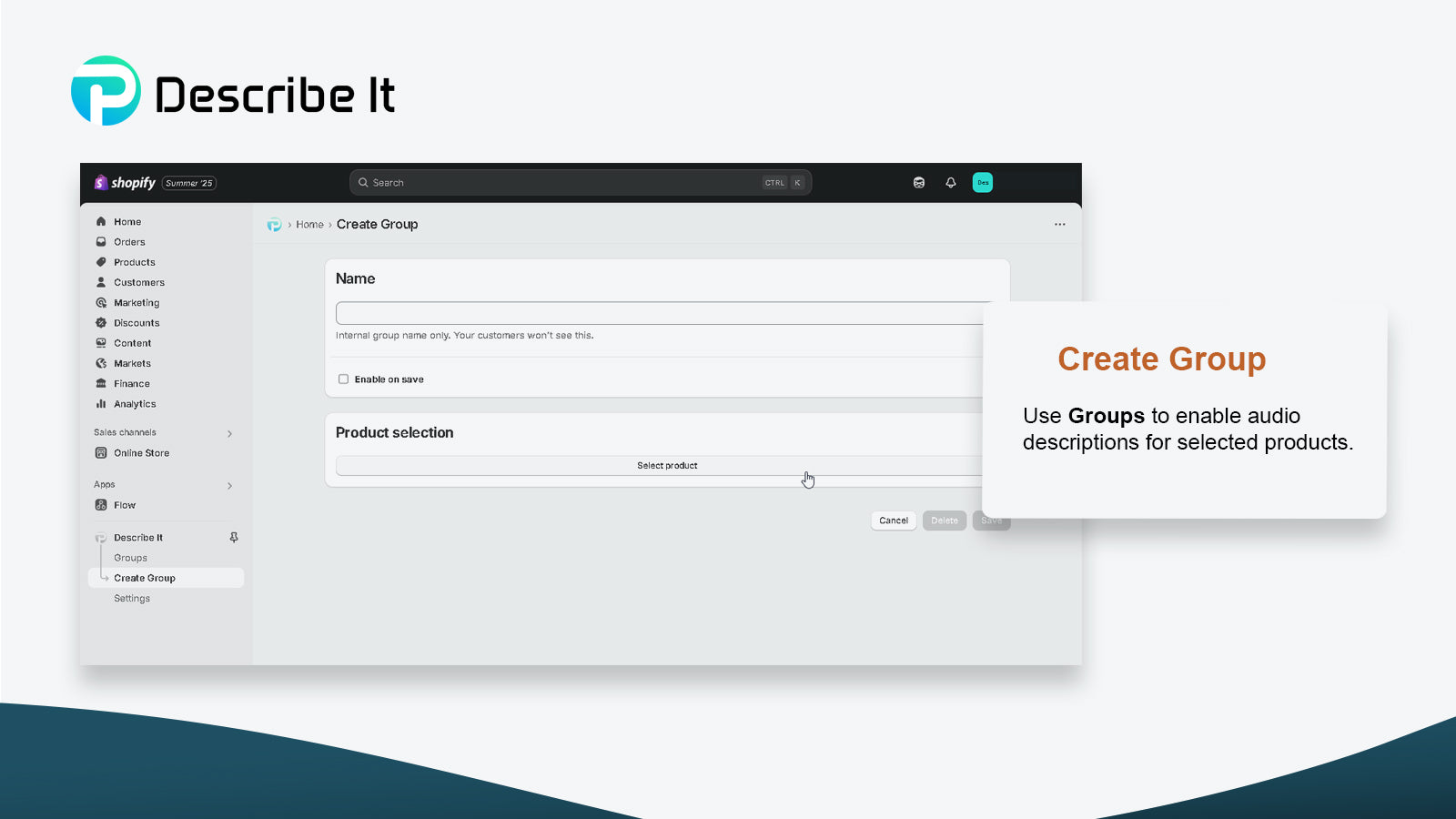Go to Content in the sidebar

pyautogui.click(x=132, y=343)
